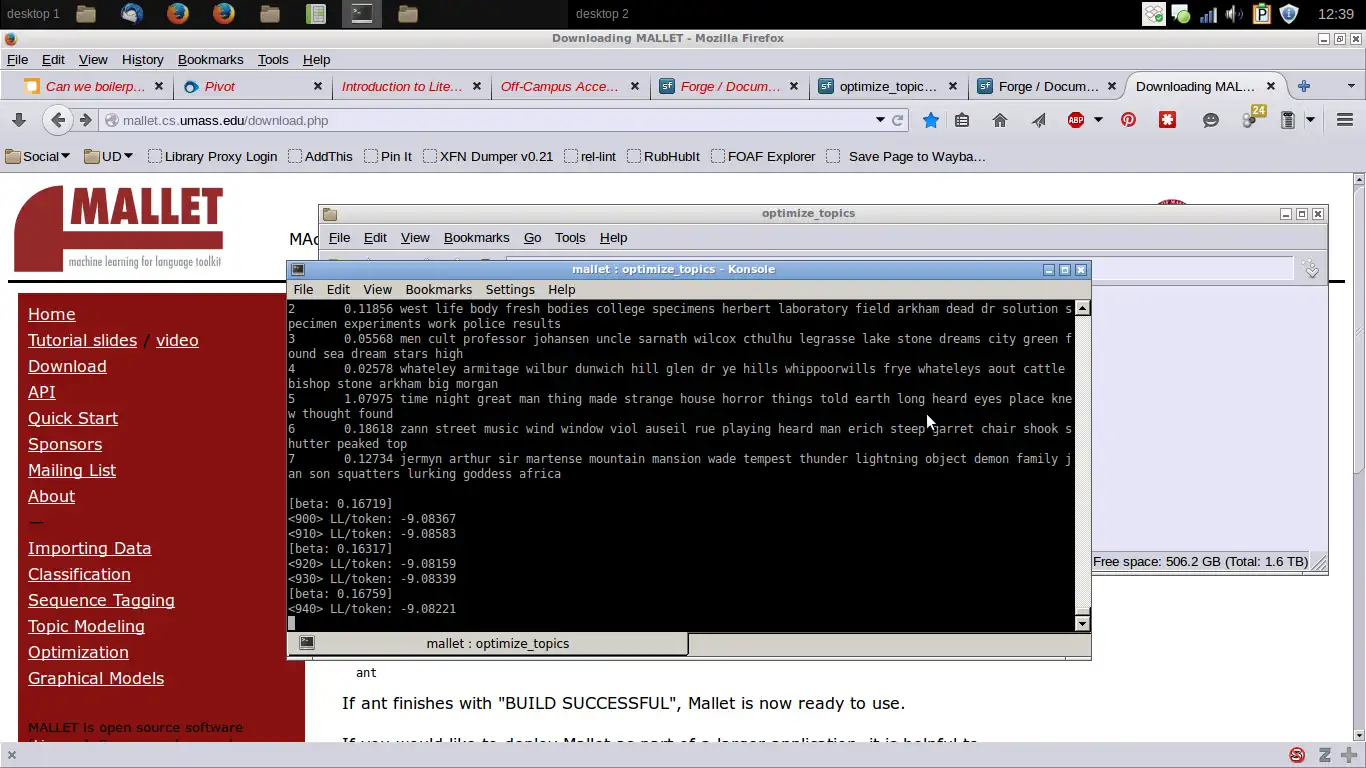1366x768 pixels.
Task: Click the Firefox page scrollbar up arrow
Action: [1359, 181]
